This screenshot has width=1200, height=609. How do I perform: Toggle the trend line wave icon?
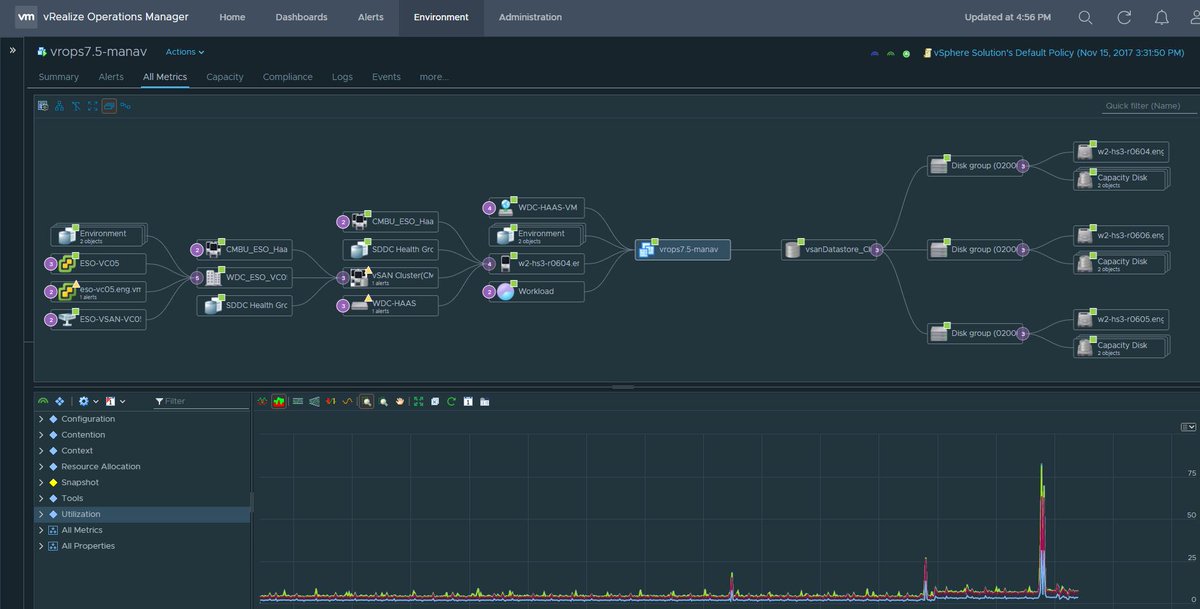[x=348, y=401]
